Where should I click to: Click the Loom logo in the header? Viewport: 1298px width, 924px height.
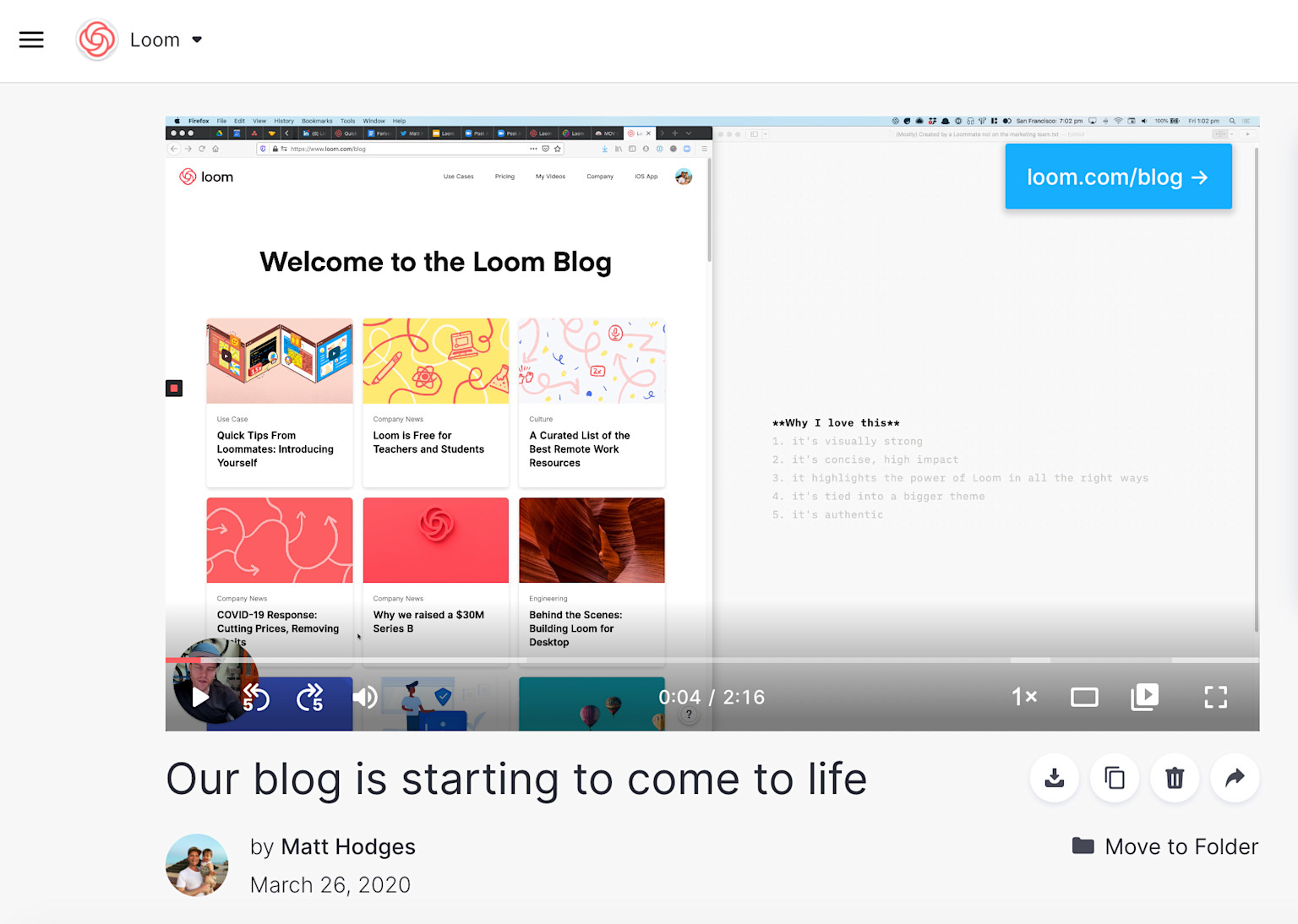97,40
